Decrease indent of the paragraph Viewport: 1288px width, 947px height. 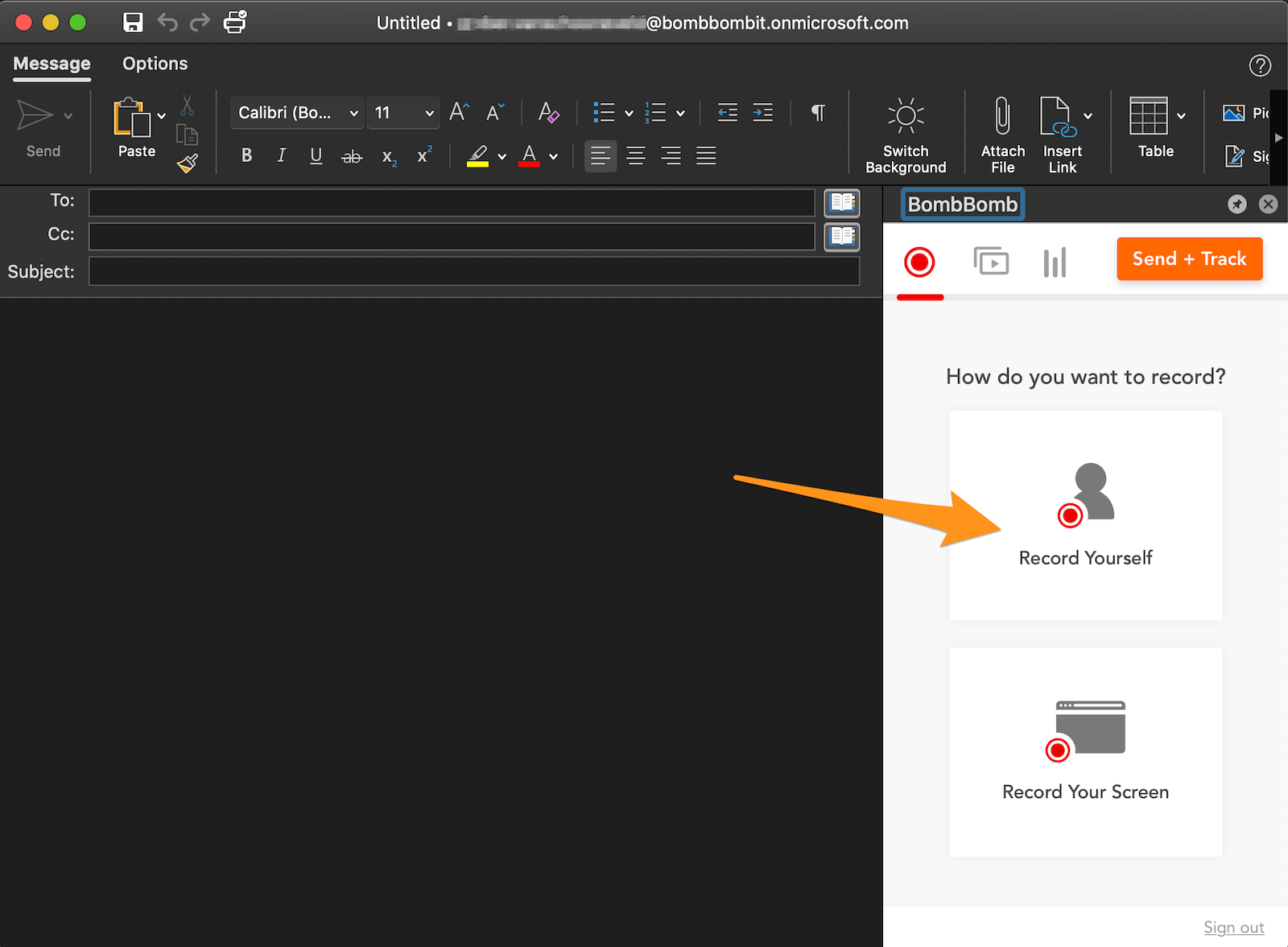point(728,113)
